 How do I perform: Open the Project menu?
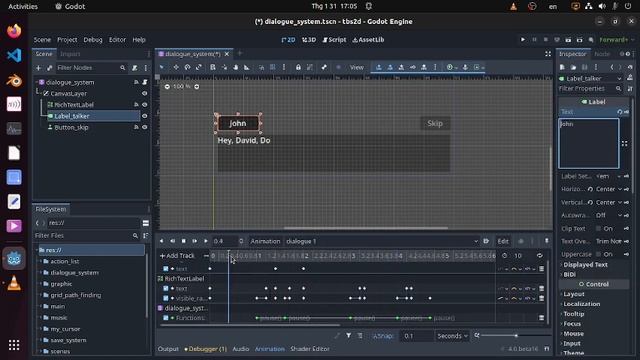pos(67,40)
